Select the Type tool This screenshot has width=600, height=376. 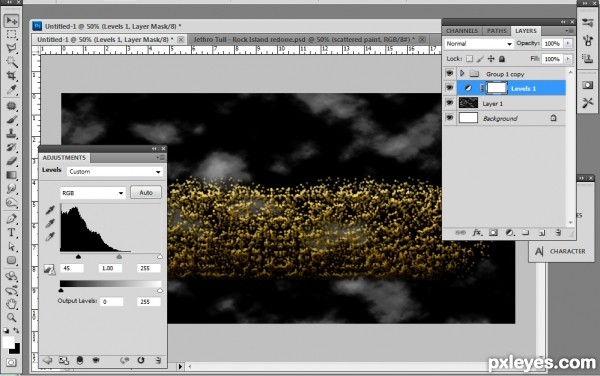[11, 233]
